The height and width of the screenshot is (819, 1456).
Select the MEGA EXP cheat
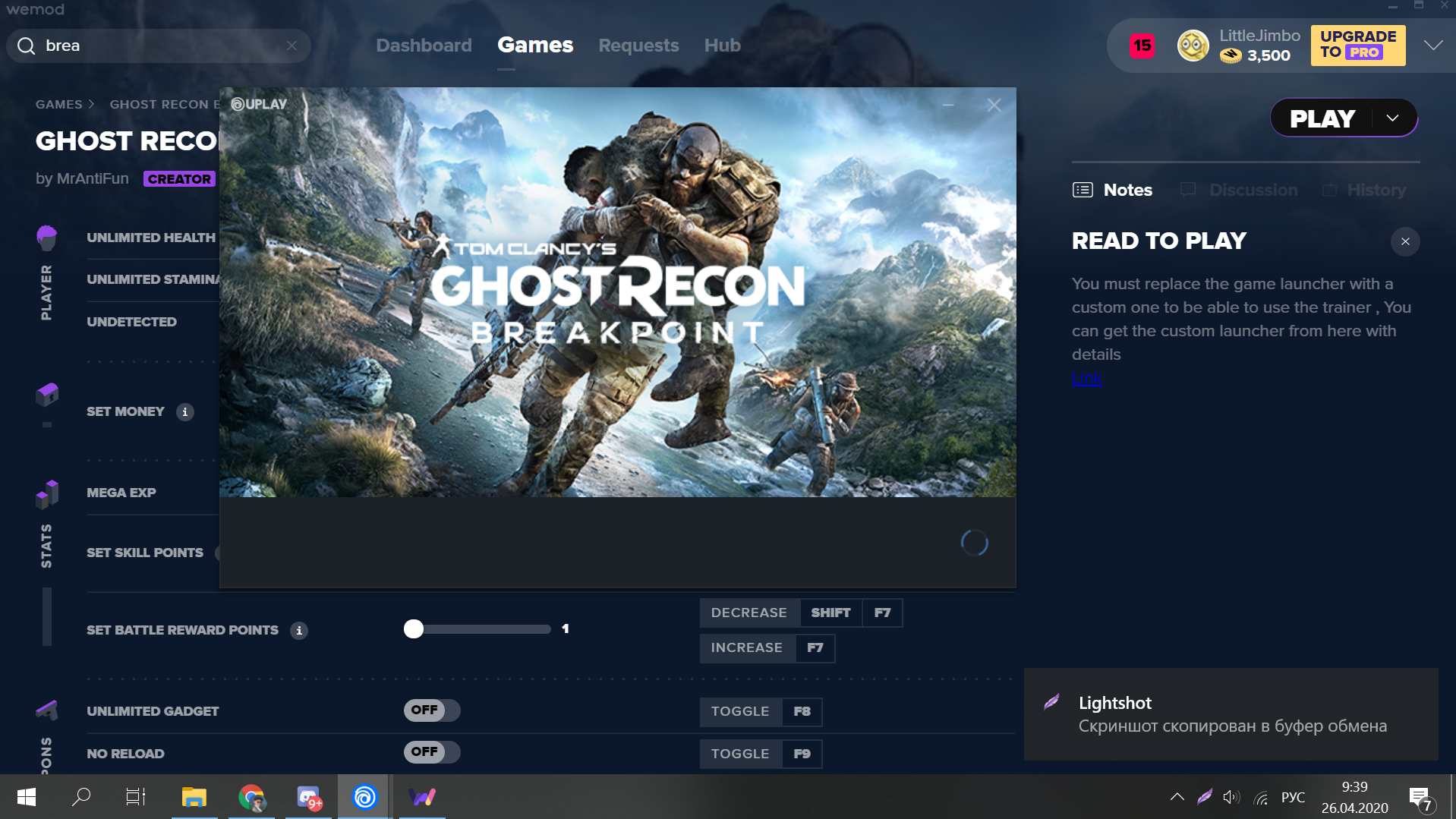click(121, 493)
